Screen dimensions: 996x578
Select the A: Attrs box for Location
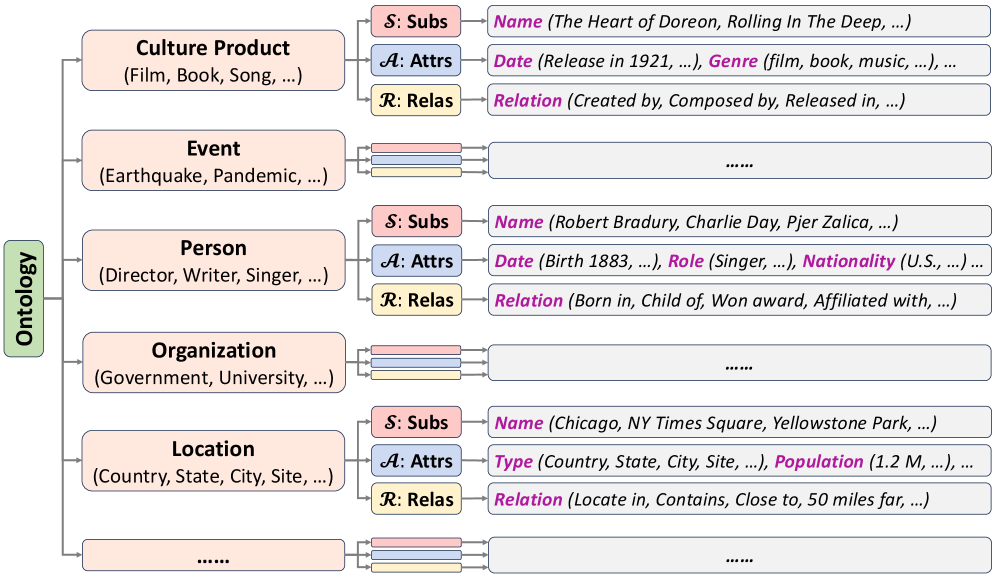point(416,461)
